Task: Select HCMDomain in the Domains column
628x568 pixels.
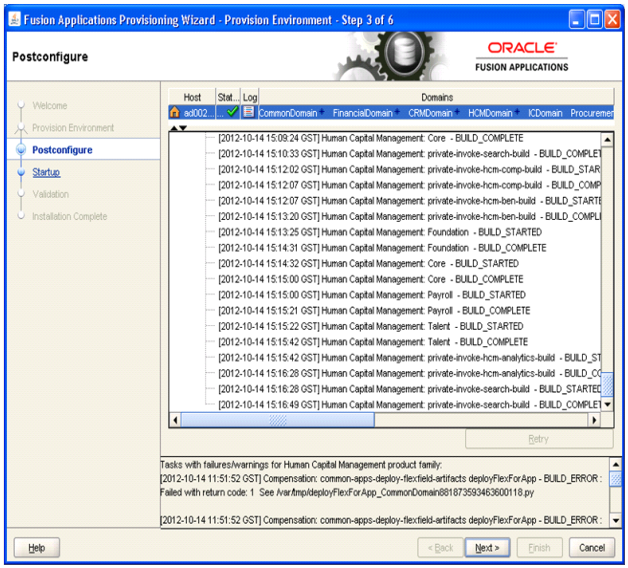Action: [x=490, y=113]
